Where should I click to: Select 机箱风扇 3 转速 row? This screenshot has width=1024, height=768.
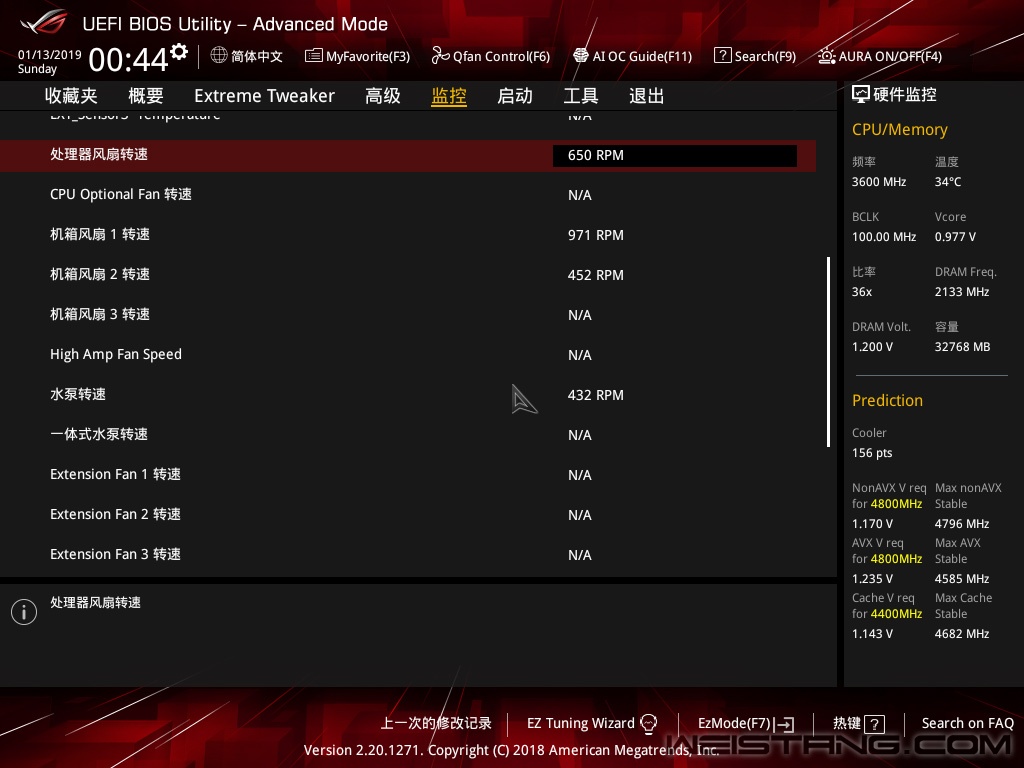point(408,315)
